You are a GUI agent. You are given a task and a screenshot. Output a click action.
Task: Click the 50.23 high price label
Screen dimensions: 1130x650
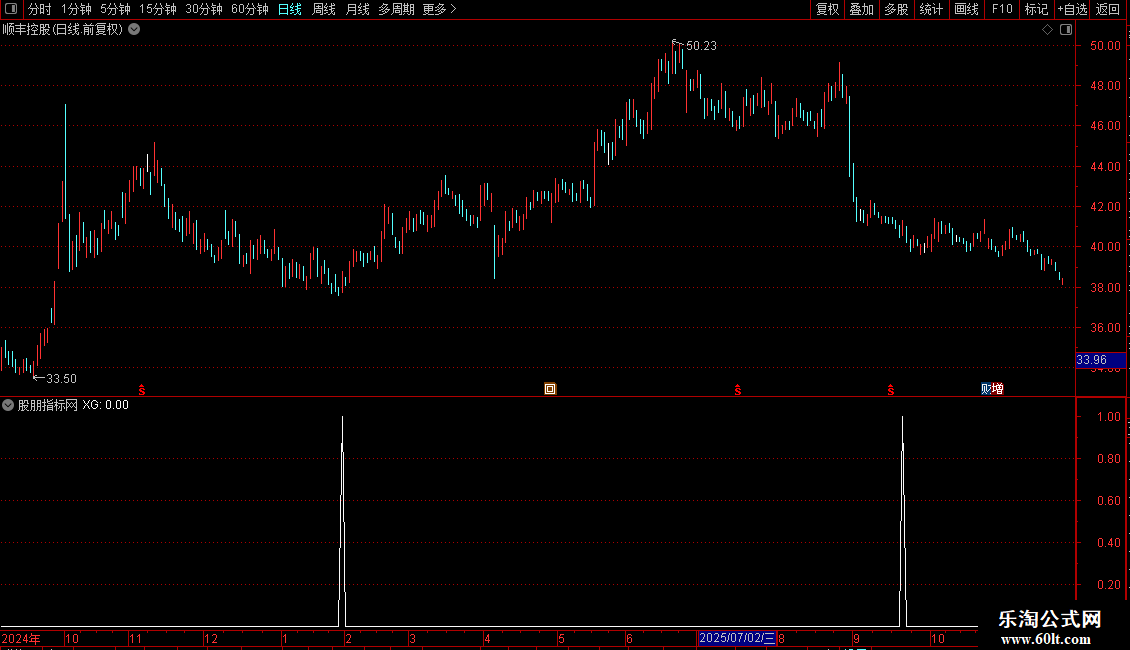[701, 45]
